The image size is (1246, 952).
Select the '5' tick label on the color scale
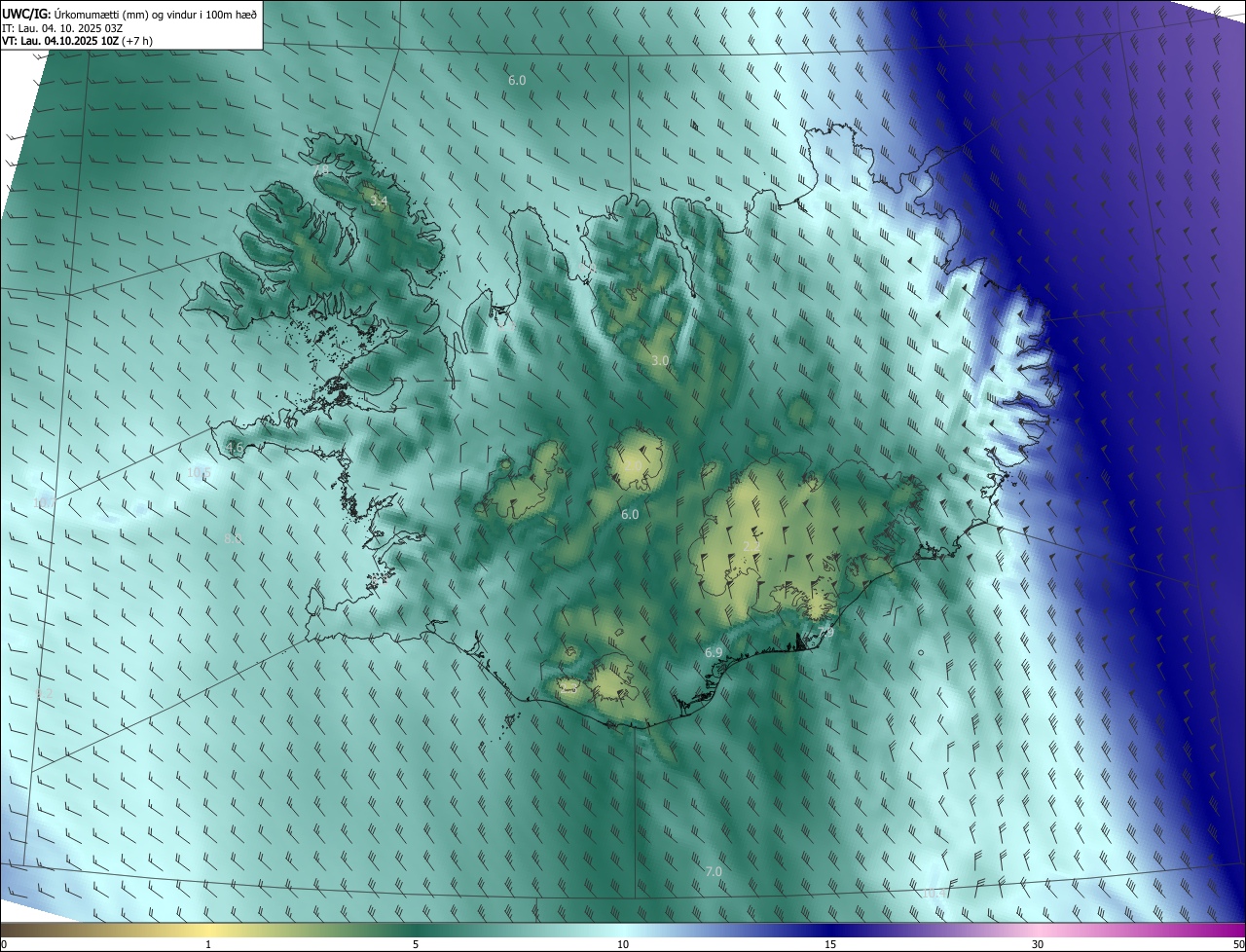[416, 944]
